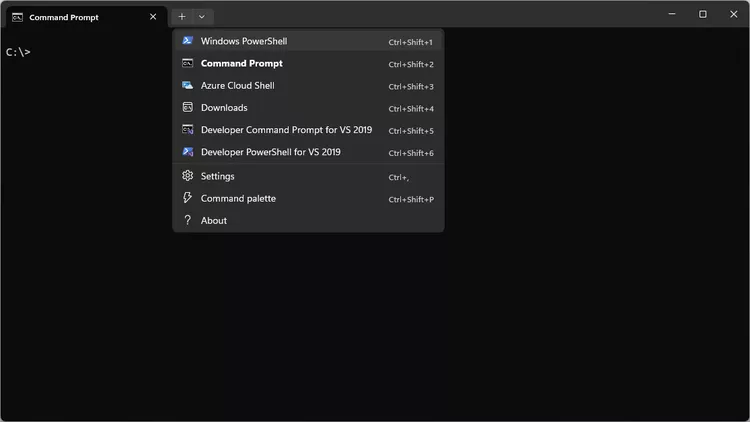Close the Command Prompt tab
This screenshot has width=750, height=422.
click(x=153, y=17)
